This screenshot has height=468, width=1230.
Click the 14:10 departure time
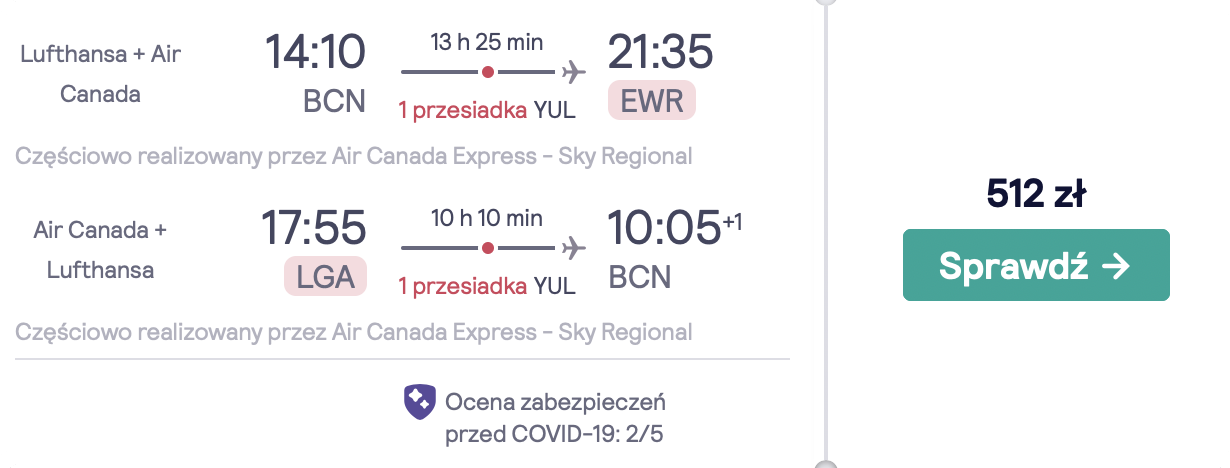[x=316, y=52]
